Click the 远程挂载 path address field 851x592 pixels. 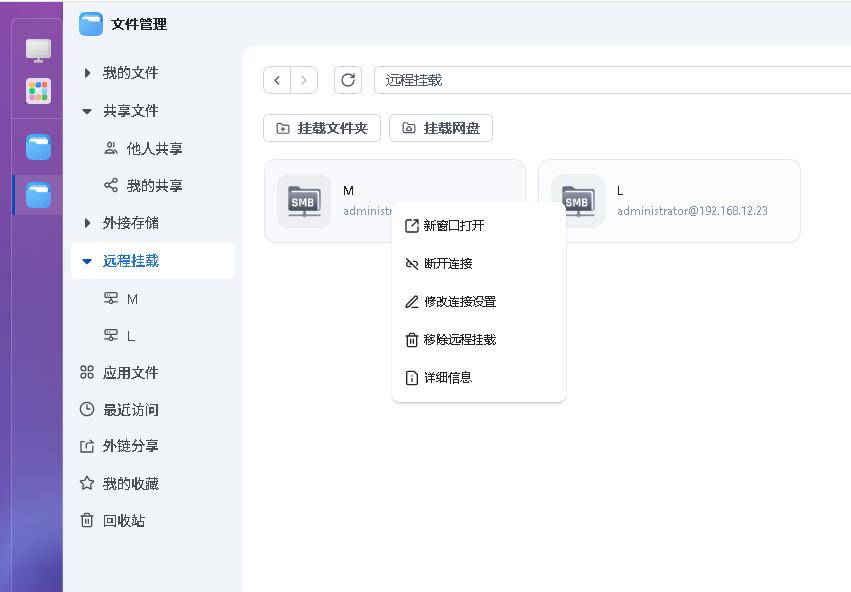tap(610, 80)
